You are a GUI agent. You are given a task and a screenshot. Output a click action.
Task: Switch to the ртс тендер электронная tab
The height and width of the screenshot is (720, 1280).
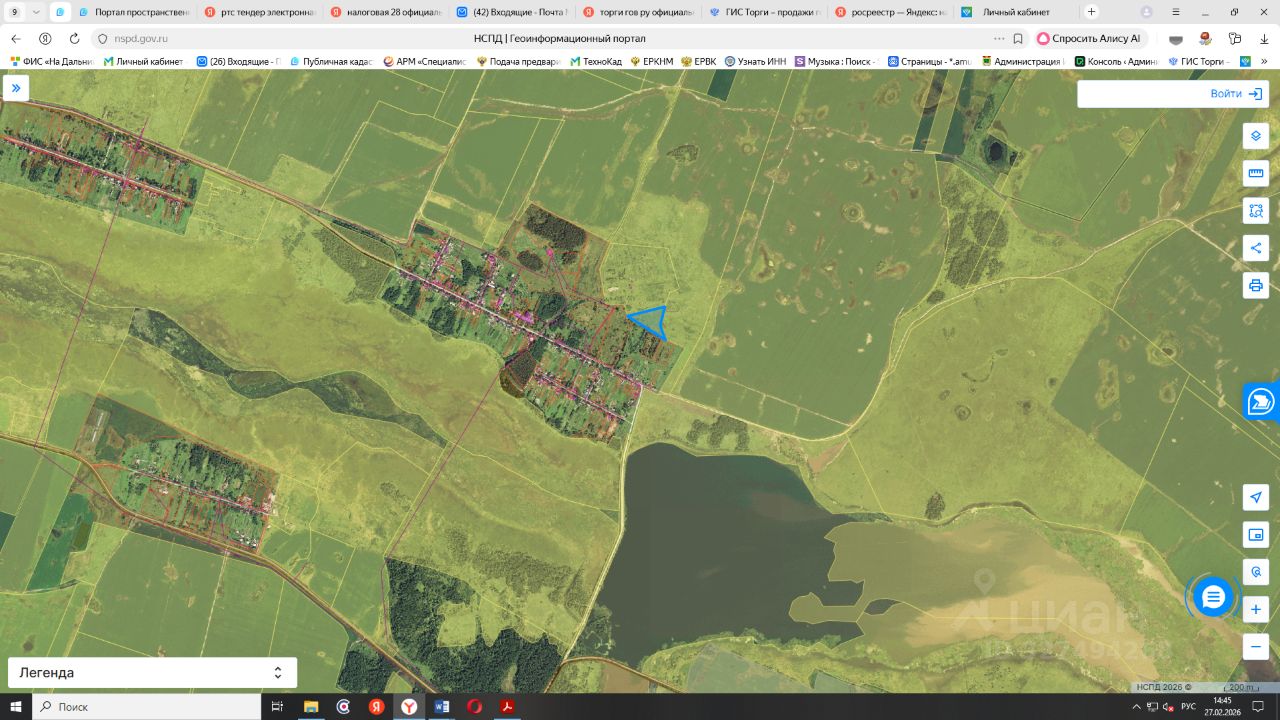click(259, 12)
